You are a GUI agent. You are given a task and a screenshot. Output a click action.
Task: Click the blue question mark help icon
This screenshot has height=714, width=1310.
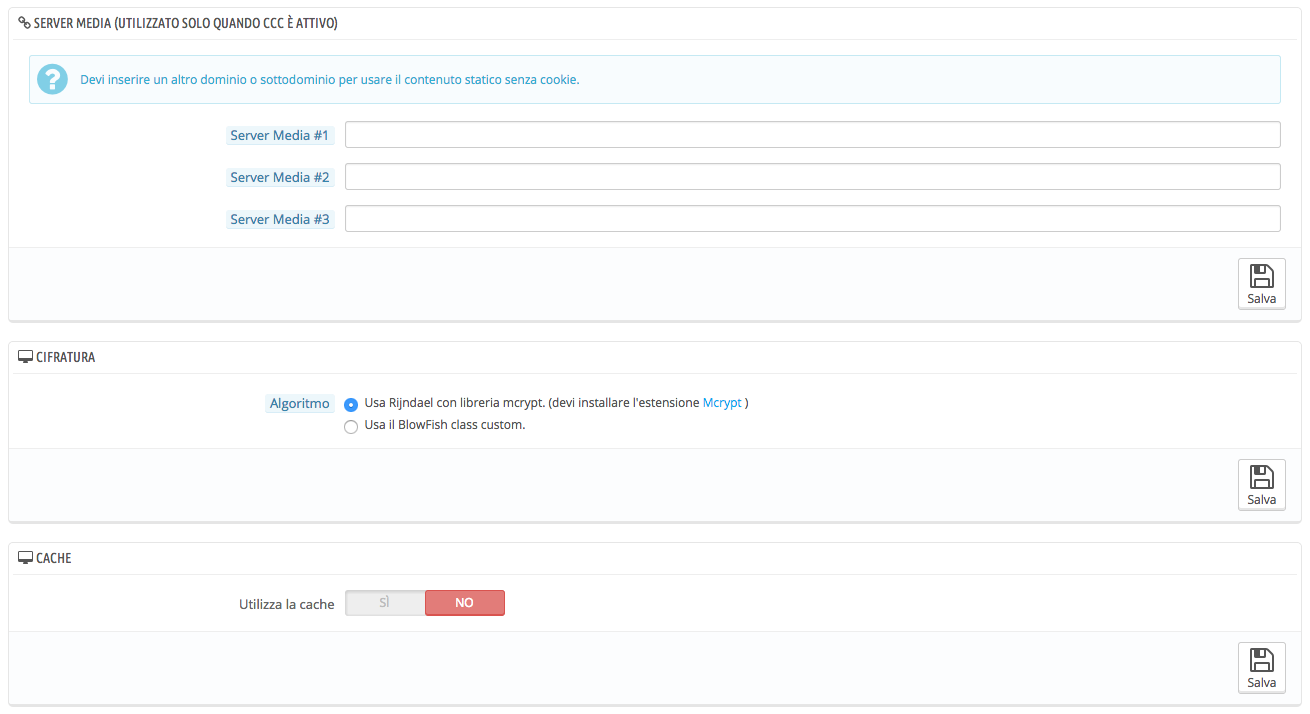coord(52,79)
